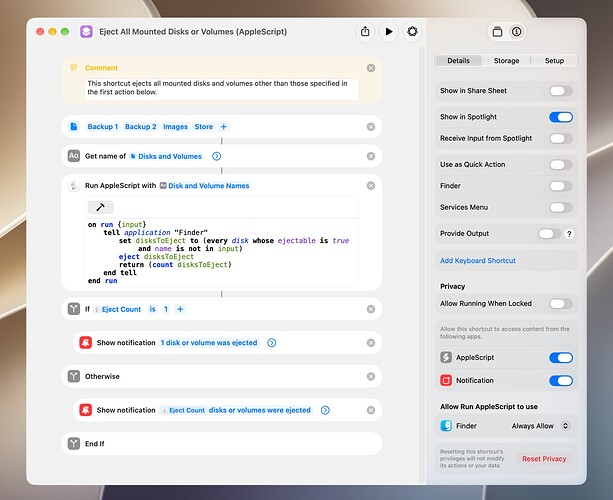Switch to the Setup tab
Viewport: 613px width, 500px height.
554,61
